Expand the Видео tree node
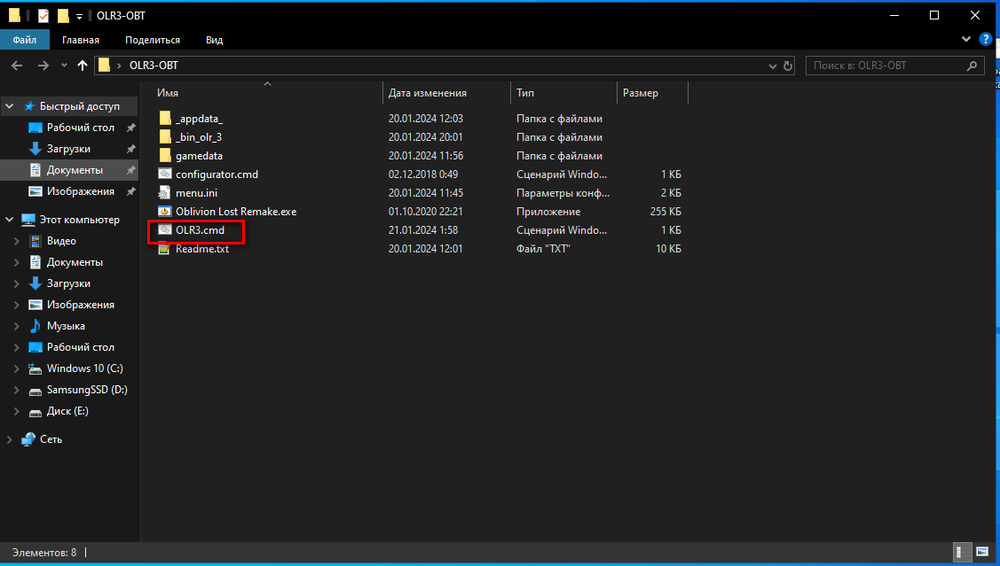This screenshot has width=1000, height=566. point(15,241)
